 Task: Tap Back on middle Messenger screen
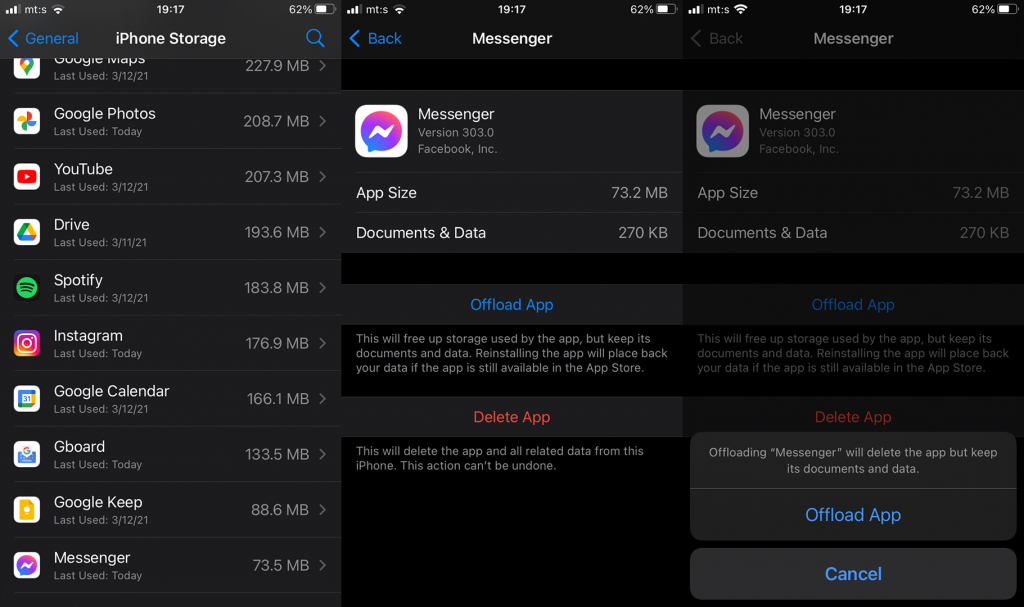(x=376, y=38)
